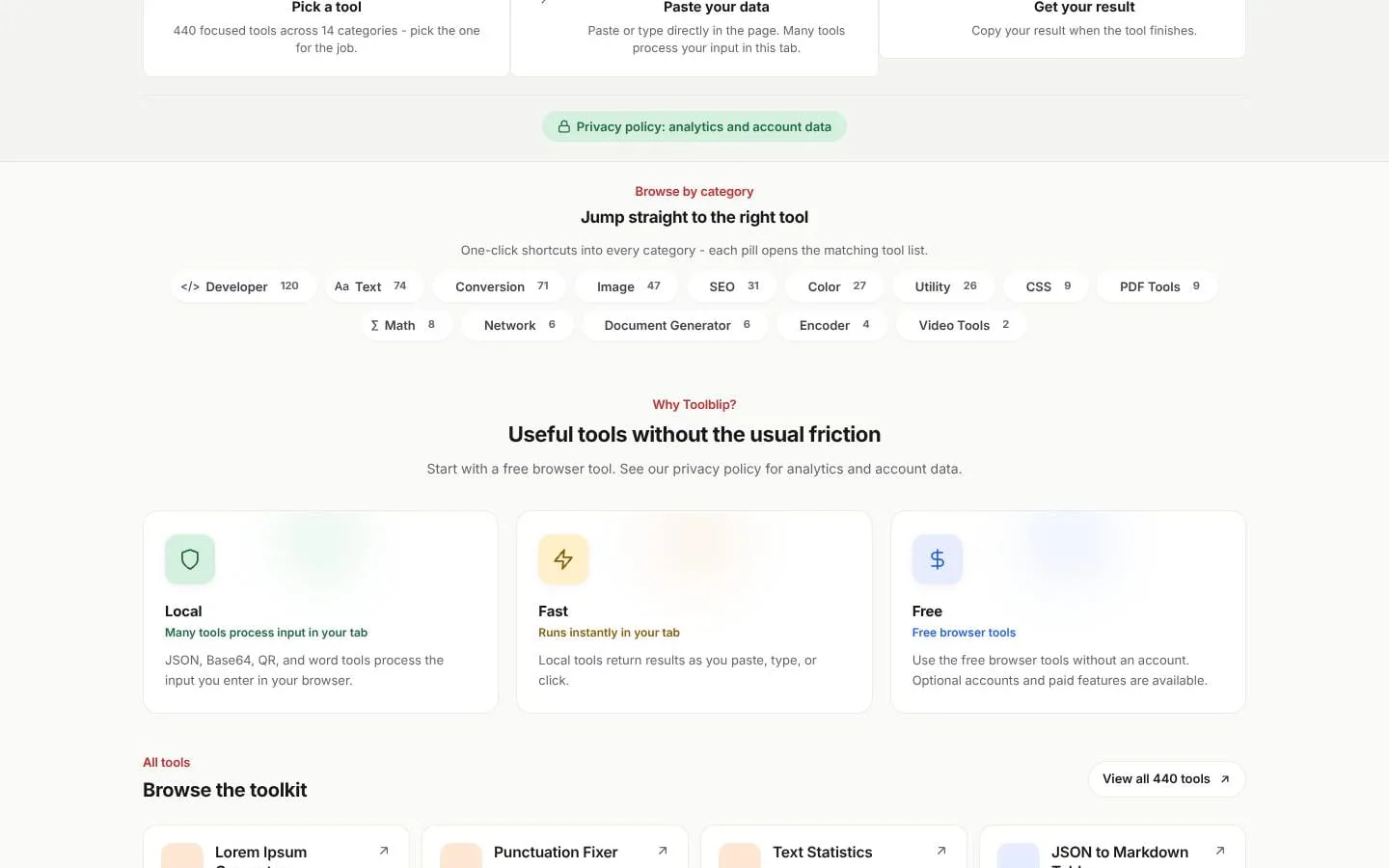Click the "Get your result" step heading
Screen dimensions: 1389x868
1084,8
